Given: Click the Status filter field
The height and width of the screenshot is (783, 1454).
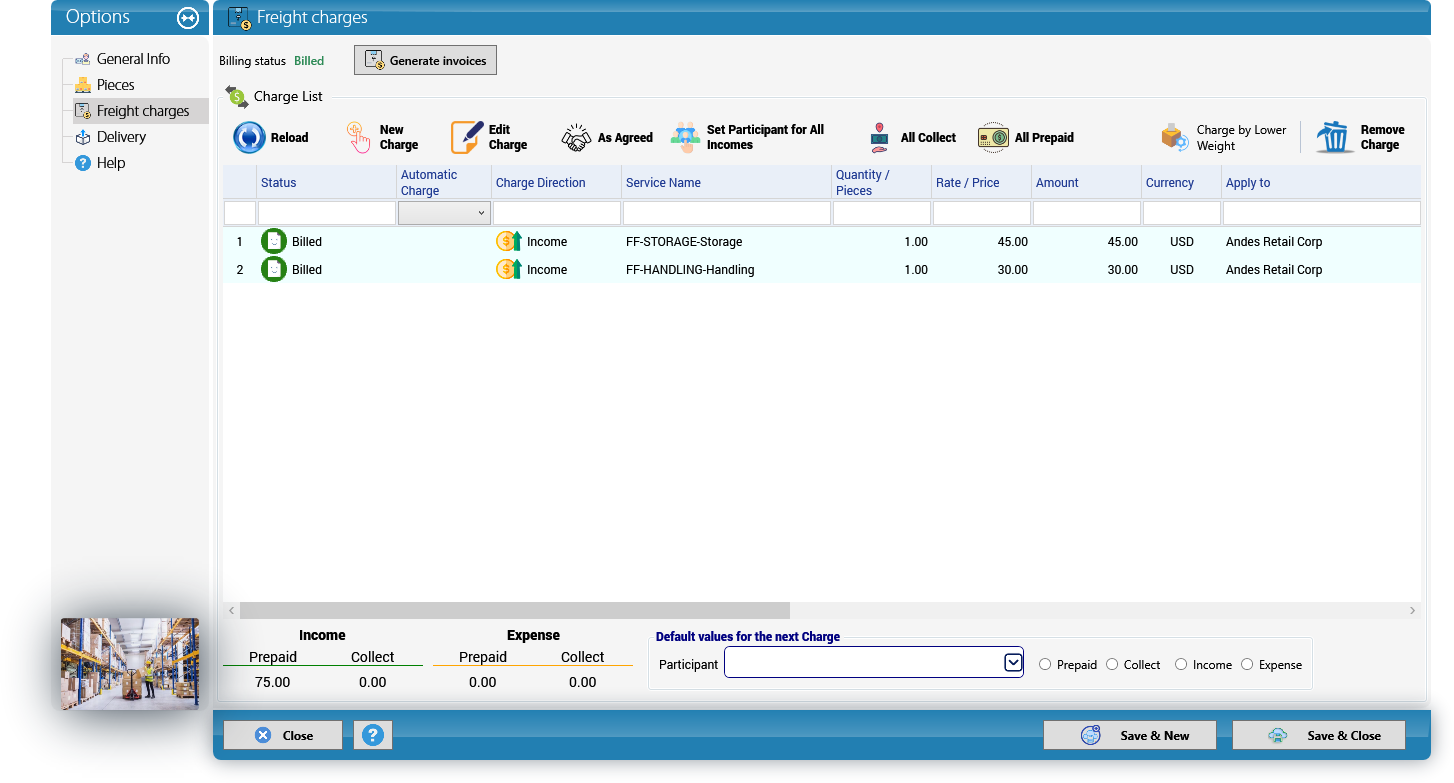Looking at the screenshot, I should pos(327,213).
